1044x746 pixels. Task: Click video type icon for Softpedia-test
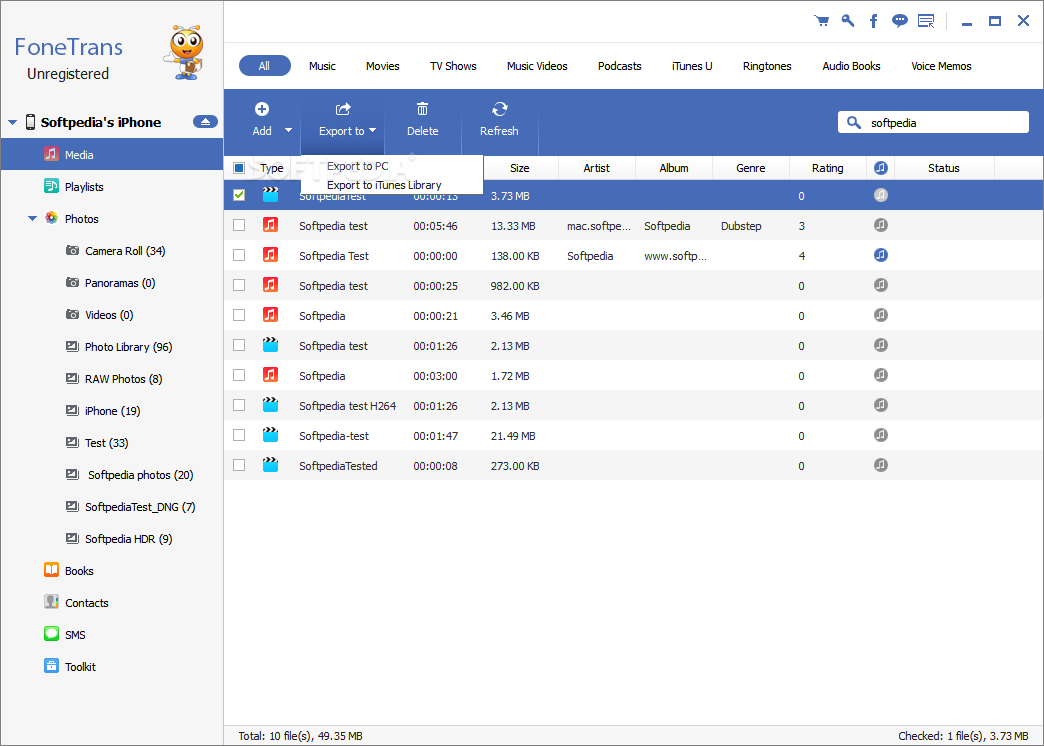point(270,434)
